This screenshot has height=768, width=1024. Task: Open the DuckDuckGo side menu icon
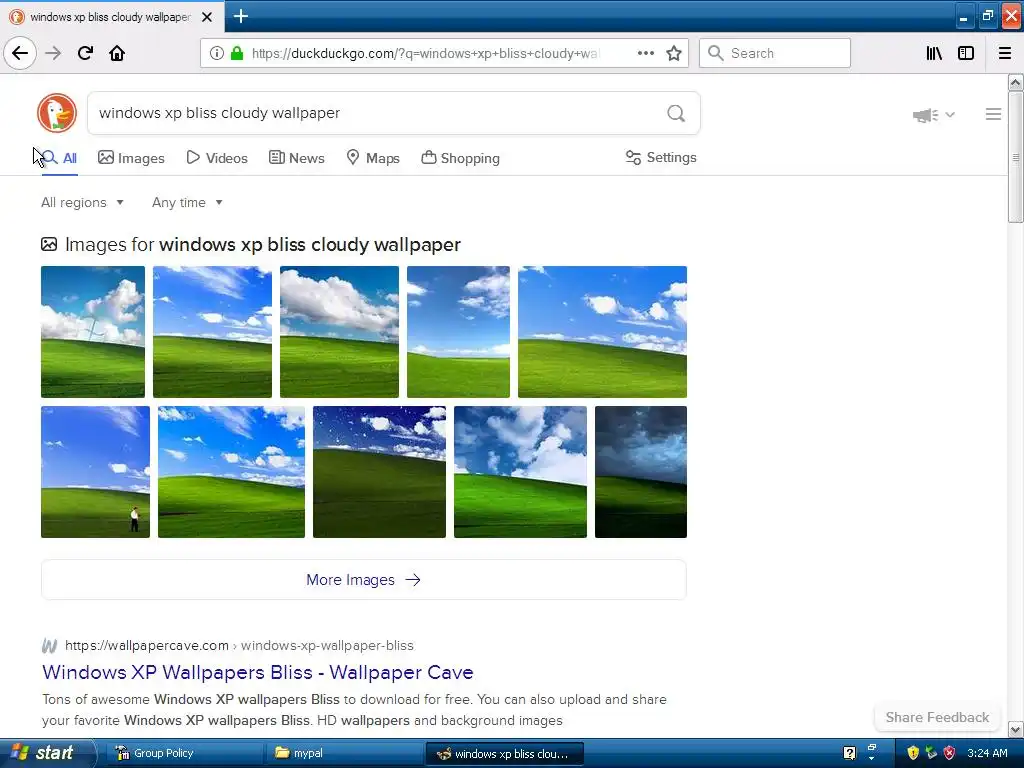[x=993, y=114]
